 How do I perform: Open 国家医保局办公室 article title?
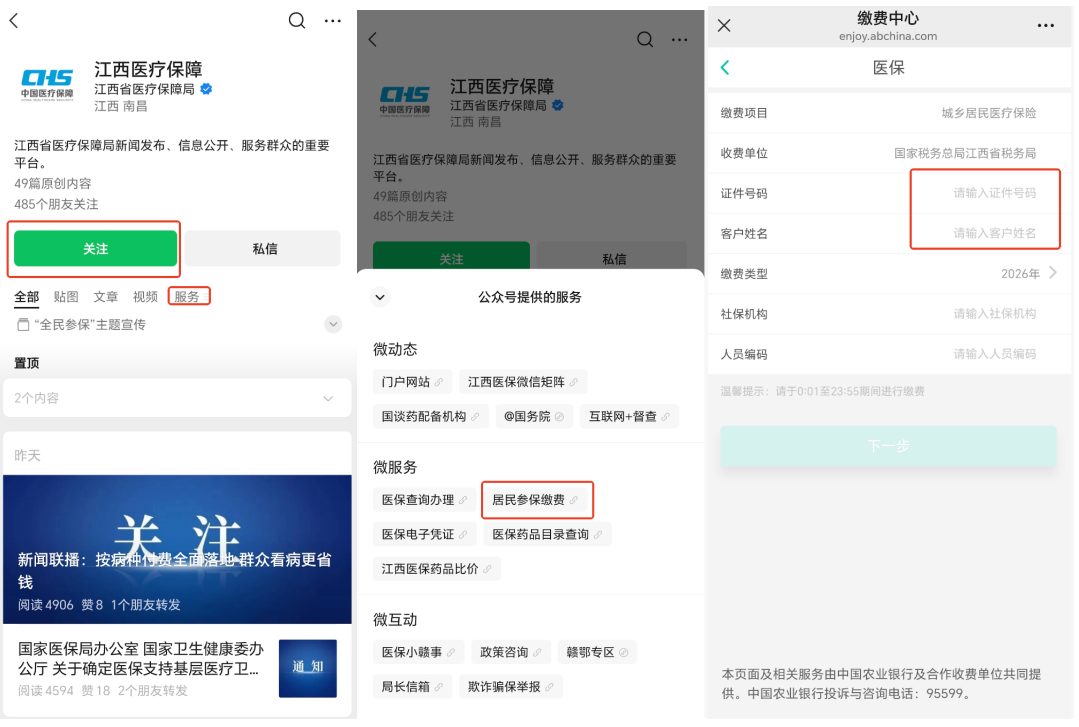coord(140,658)
